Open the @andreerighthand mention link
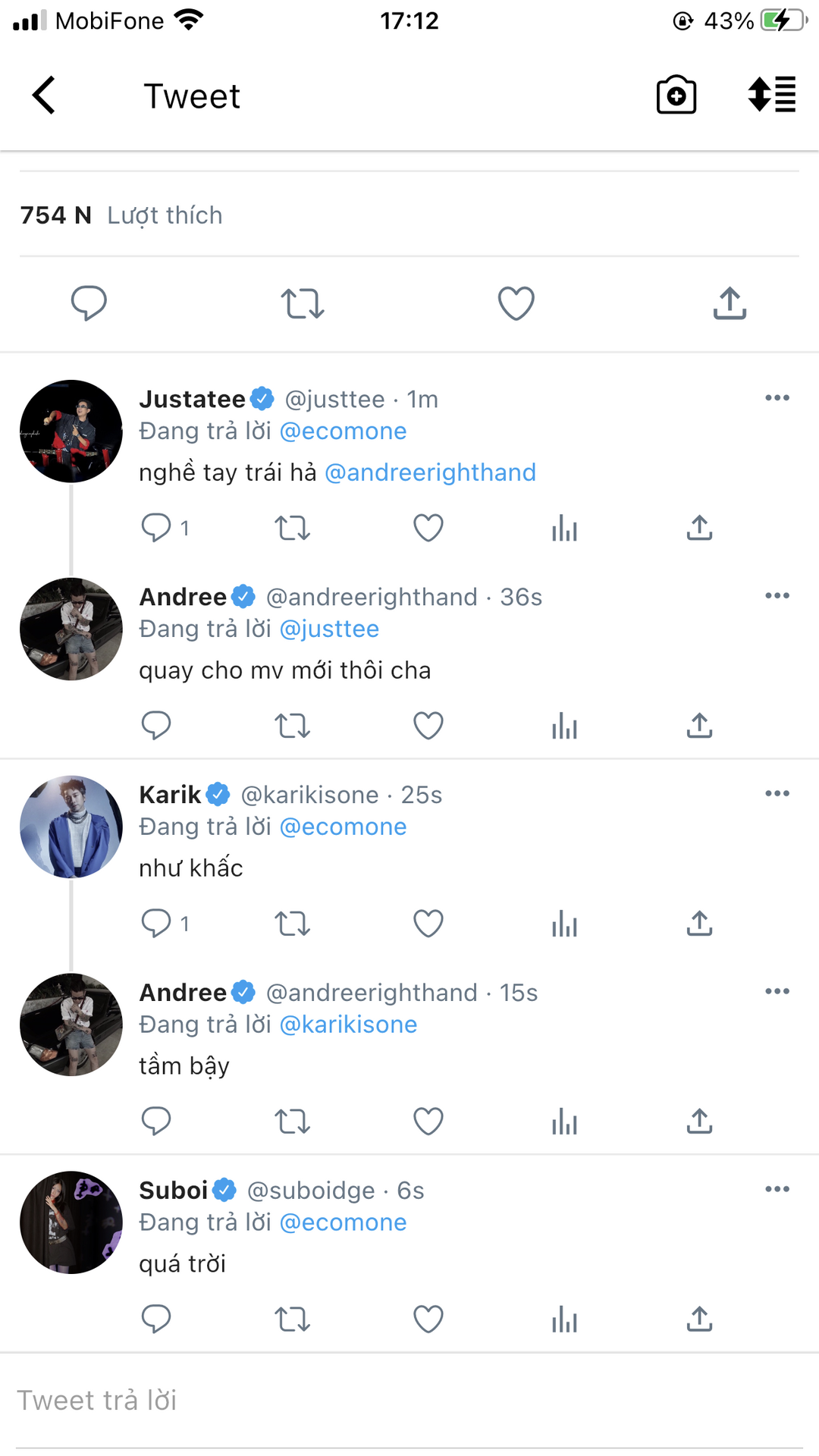Screen dimensions: 819x1456 click(430, 472)
